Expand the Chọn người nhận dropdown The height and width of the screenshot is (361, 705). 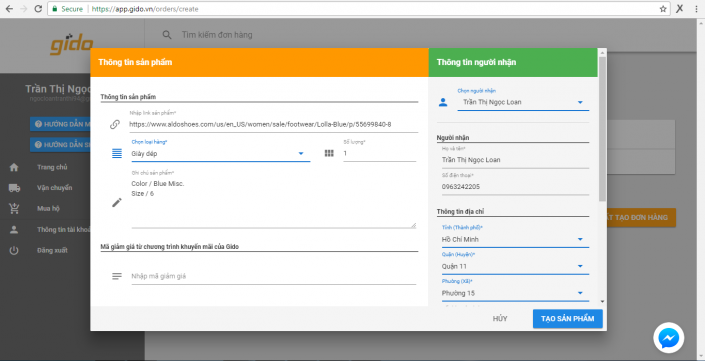(x=523, y=103)
